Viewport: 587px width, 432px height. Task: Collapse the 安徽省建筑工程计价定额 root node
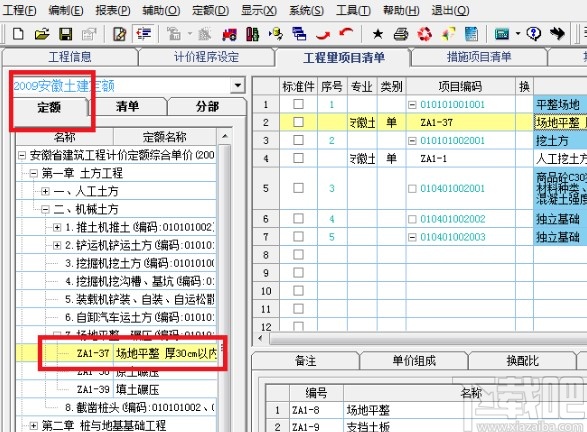point(22,155)
